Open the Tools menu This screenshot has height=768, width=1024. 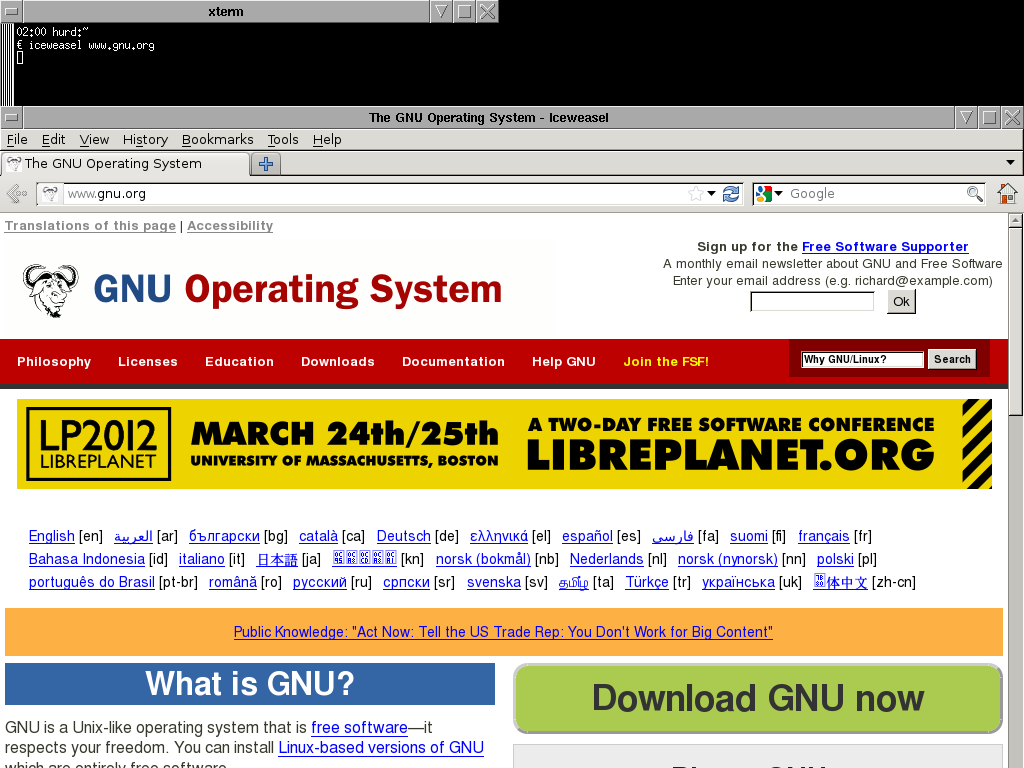tap(282, 140)
